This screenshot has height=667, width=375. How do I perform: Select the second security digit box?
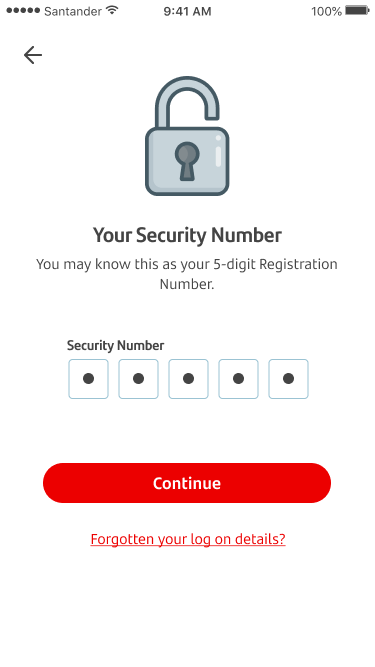pos(139,379)
